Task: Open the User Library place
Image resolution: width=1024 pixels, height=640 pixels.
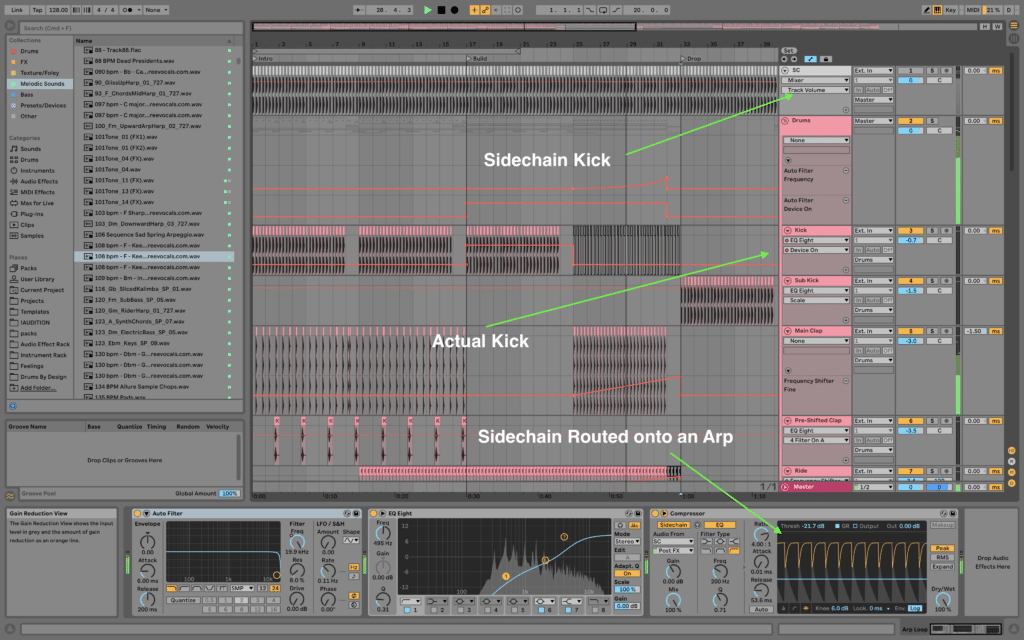Action: click(x=37, y=279)
